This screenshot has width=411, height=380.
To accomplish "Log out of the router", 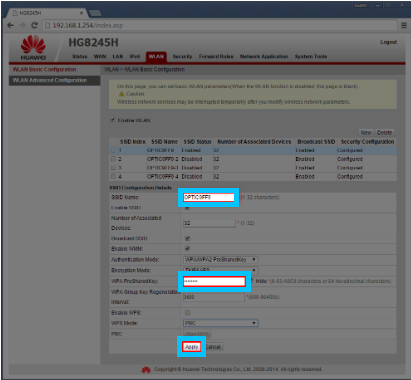I will (x=389, y=42).
